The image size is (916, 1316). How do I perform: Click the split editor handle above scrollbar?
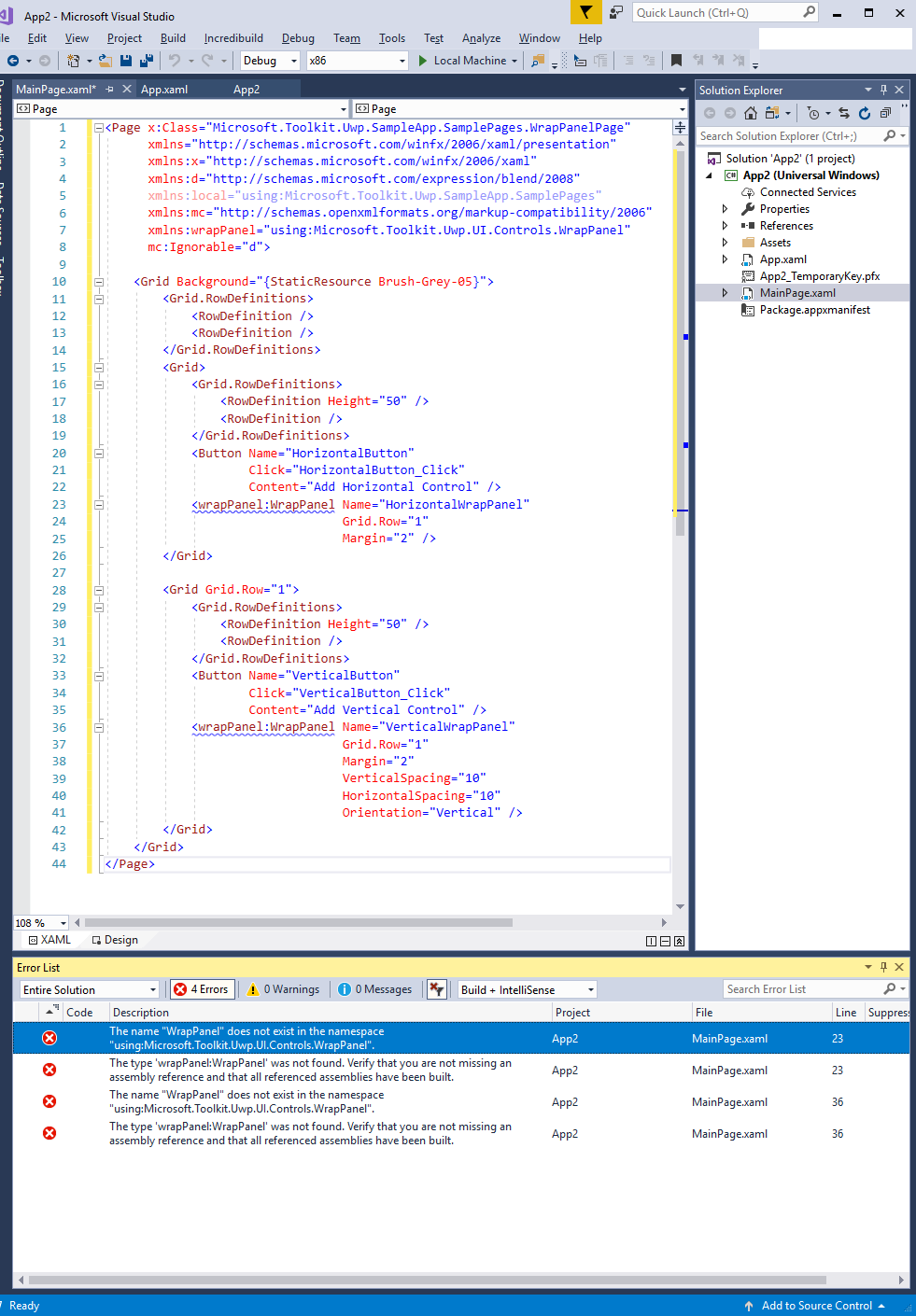point(680,127)
